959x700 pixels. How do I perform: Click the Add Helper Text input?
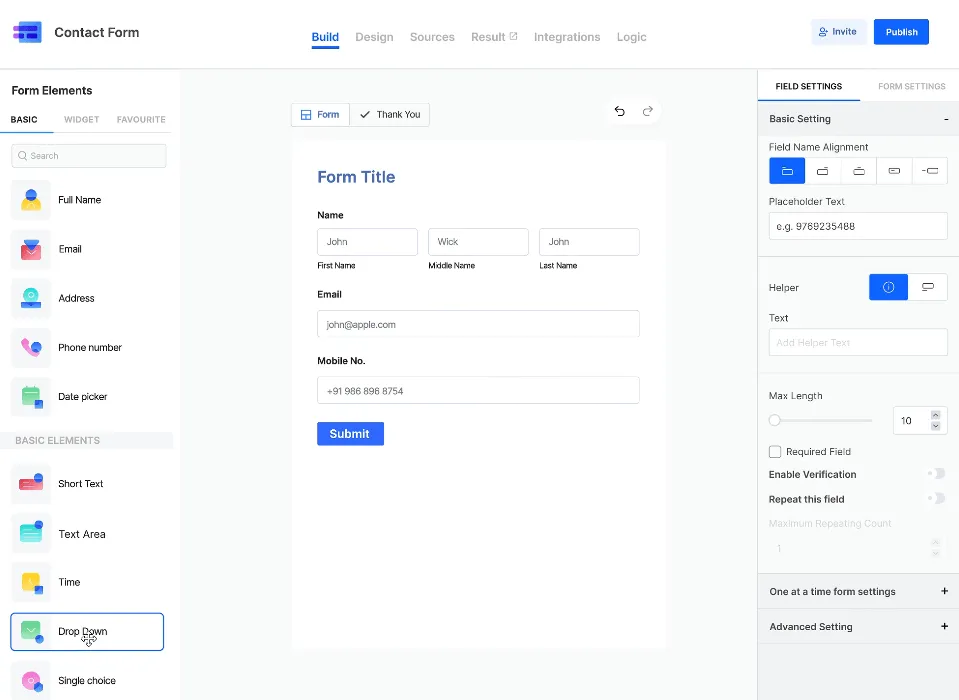858,342
